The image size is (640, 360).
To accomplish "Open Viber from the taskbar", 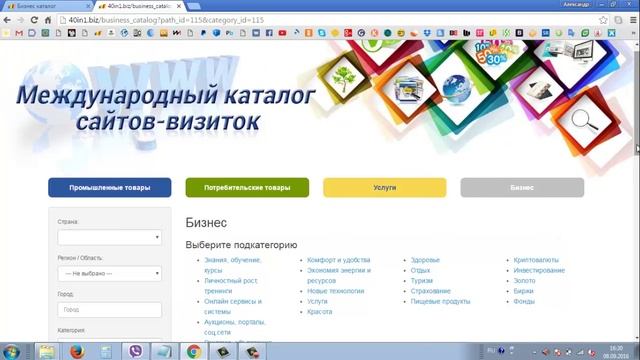I will (136, 351).
